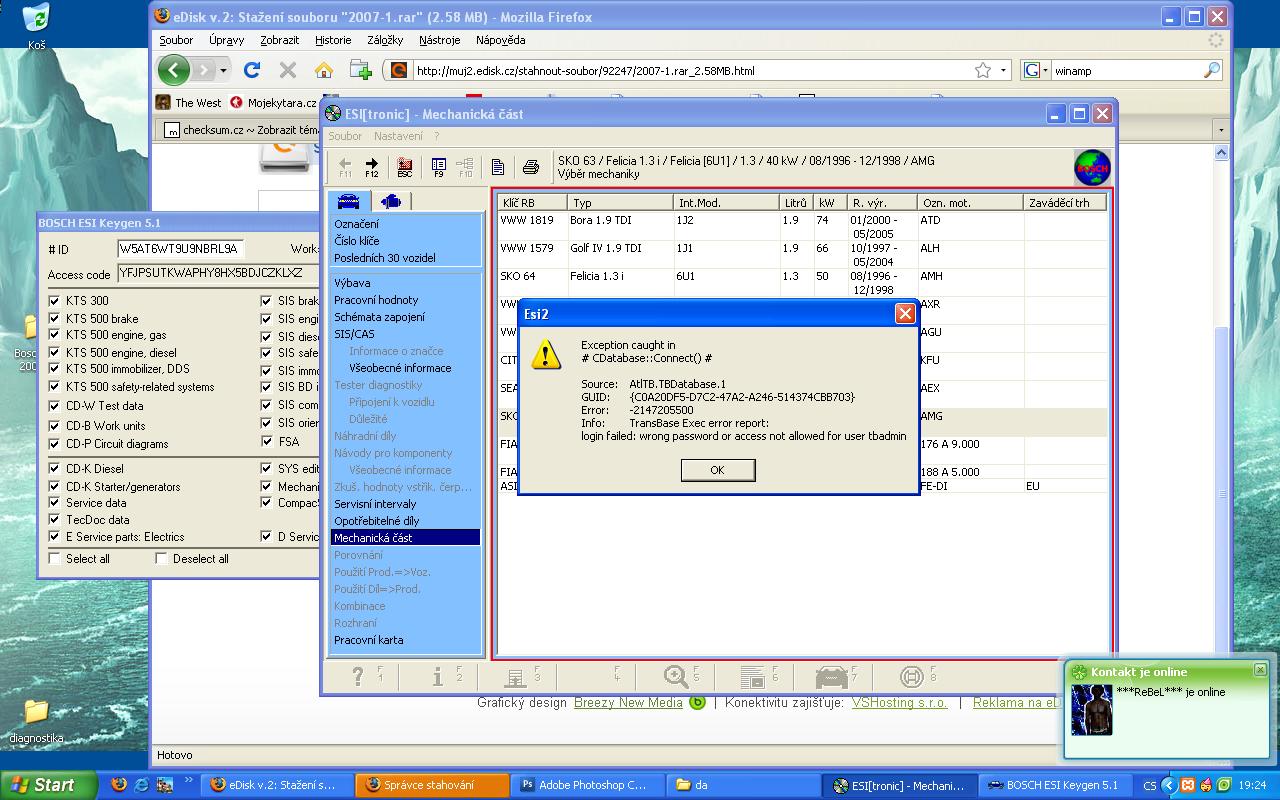
Task: Click the F11 back arrow in ESI[tronic]
Action: click(x=345, y=166)
